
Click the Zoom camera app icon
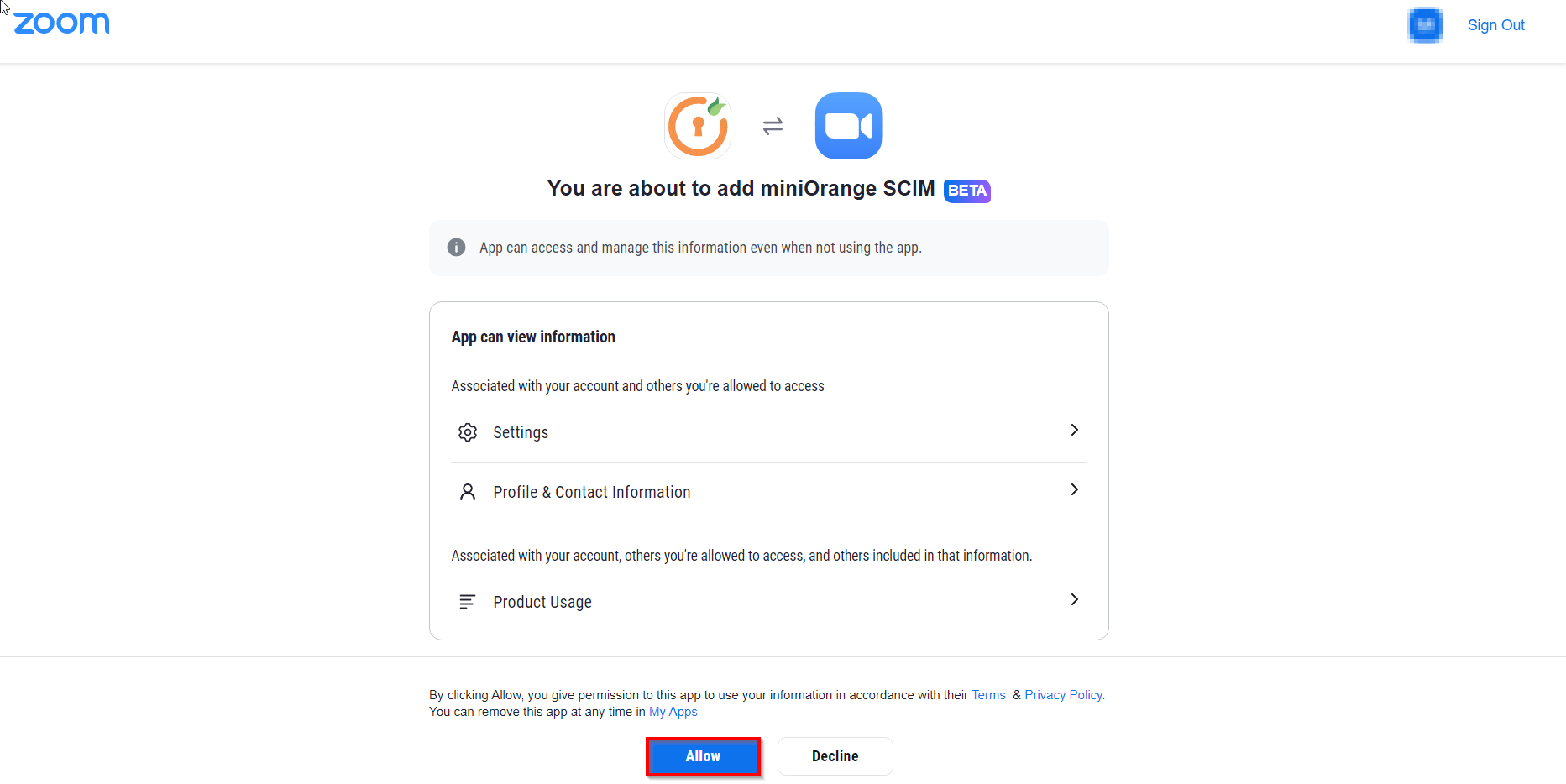(x=848, y=126)
